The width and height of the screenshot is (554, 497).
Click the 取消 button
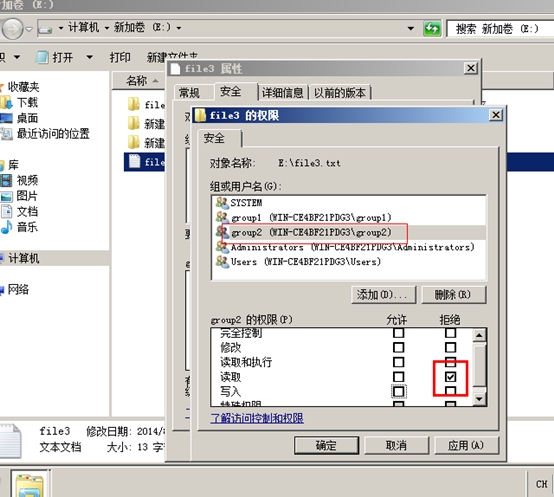point(396,445)
